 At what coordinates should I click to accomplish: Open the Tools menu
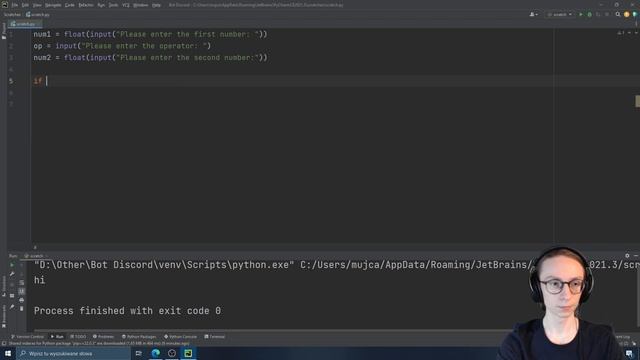pos(113,5)
